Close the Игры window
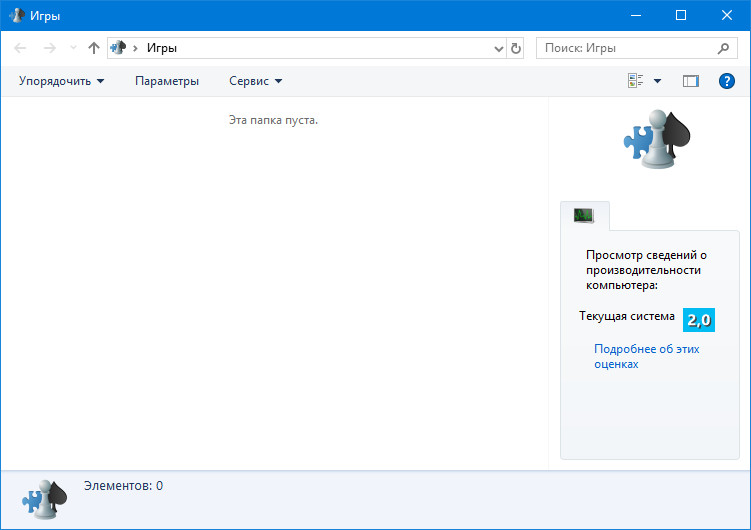 tap(727, 15)
